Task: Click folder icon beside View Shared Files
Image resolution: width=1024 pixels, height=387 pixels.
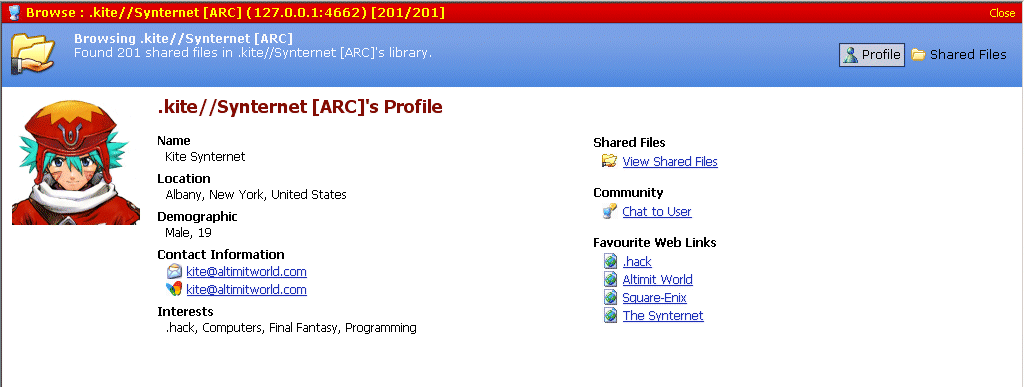Action: pos(609,161)
